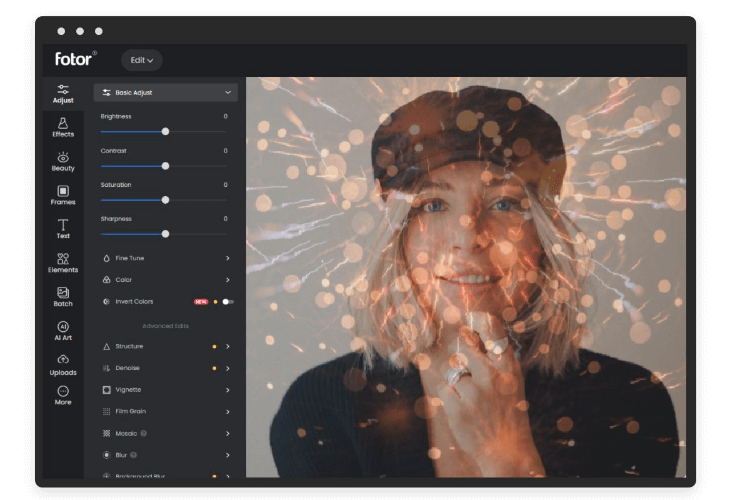Show More tools in sidebar
This screenshot has width=750, height=500.
coord(63,396)
